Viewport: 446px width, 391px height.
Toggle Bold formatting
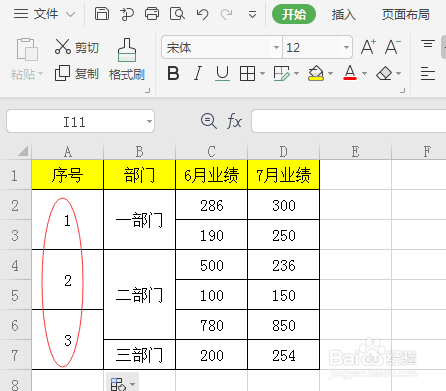coord(173,73)
